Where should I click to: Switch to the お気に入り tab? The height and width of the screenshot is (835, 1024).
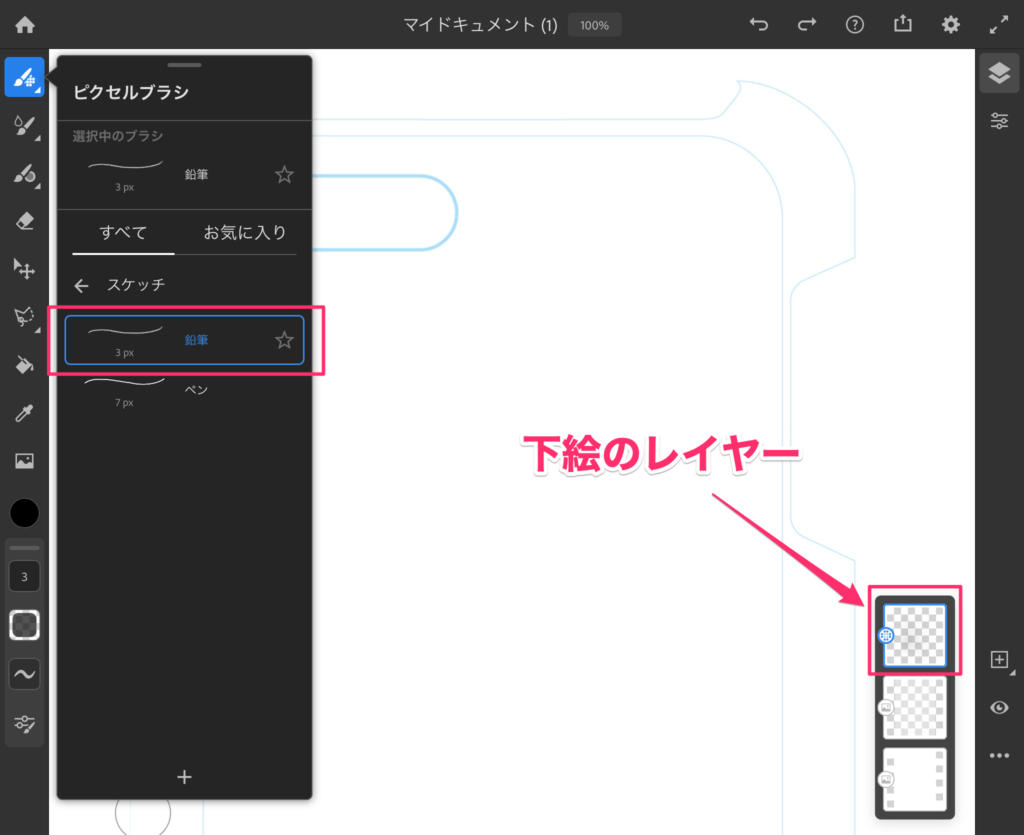pyautogui.click(x=245, y=233)
